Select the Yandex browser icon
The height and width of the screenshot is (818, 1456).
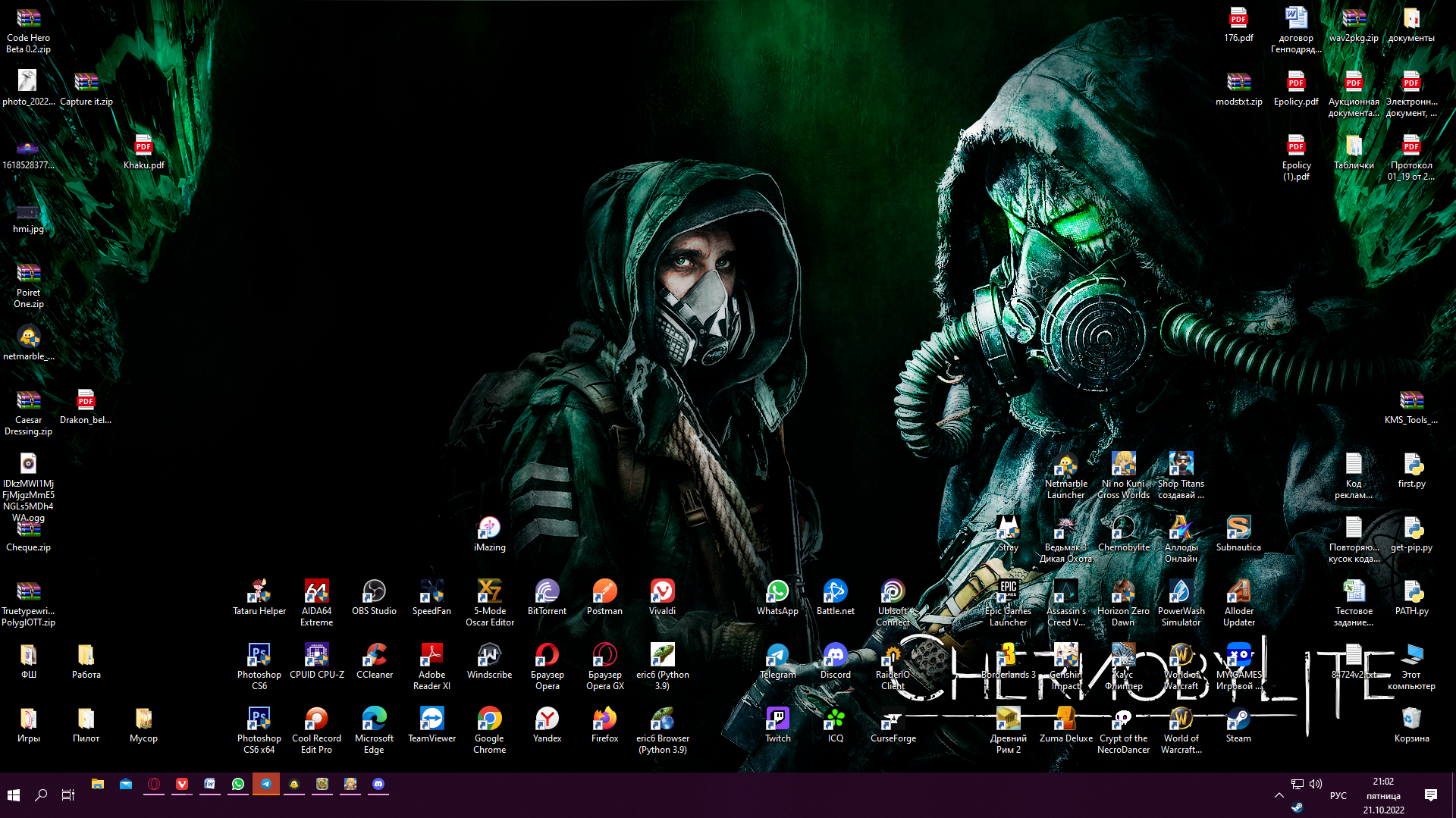click(547, 724)
